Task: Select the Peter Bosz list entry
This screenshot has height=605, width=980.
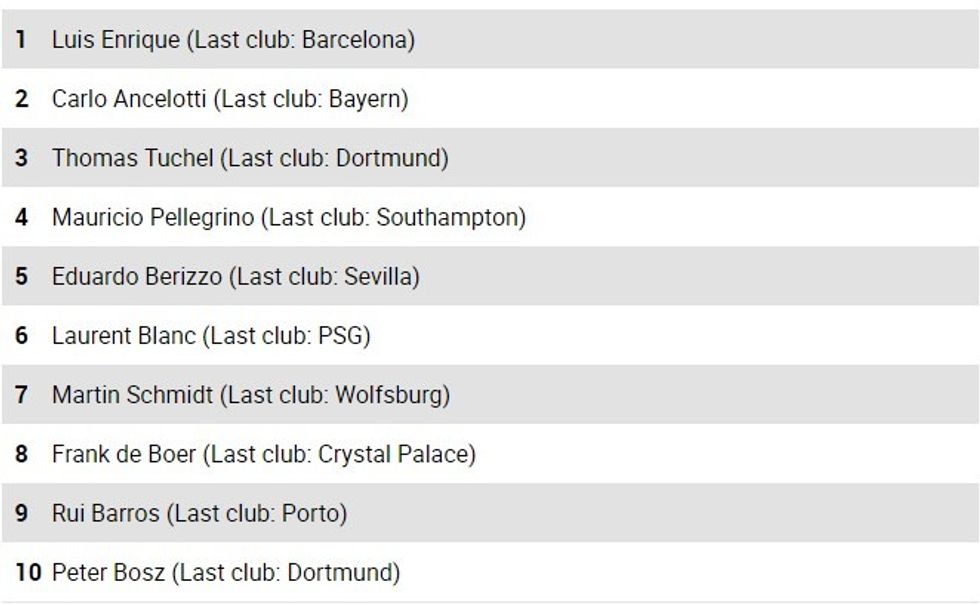Action: (226, 573)
